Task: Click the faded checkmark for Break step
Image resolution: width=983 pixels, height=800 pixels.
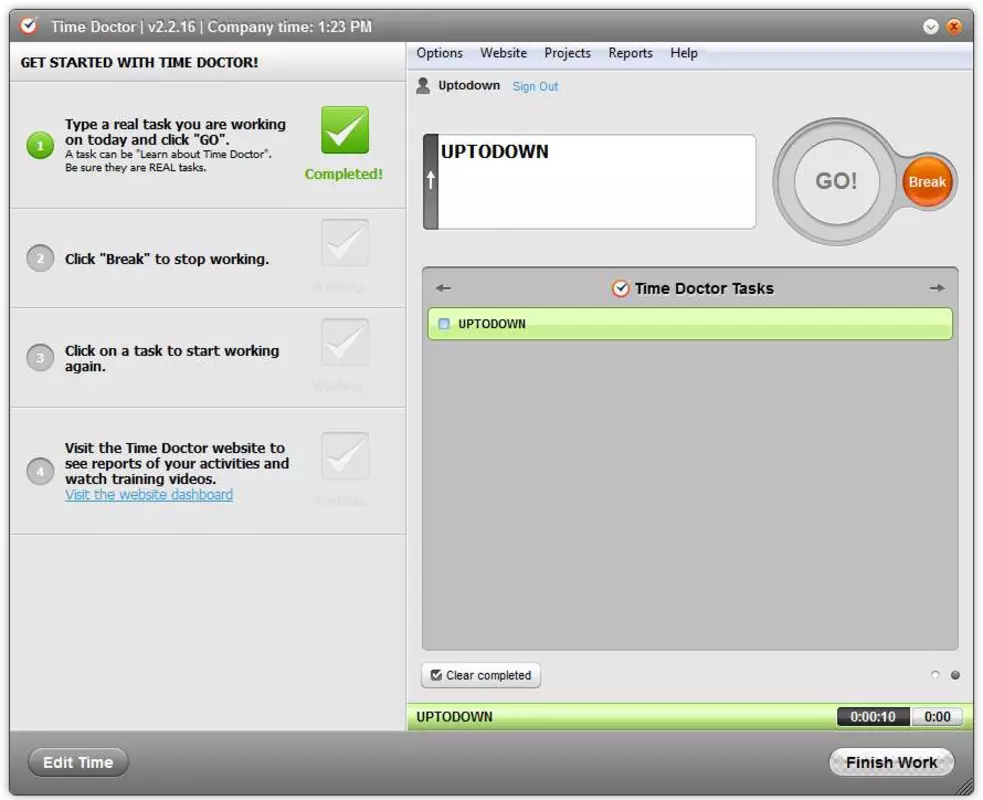Action: coord(345,243)
